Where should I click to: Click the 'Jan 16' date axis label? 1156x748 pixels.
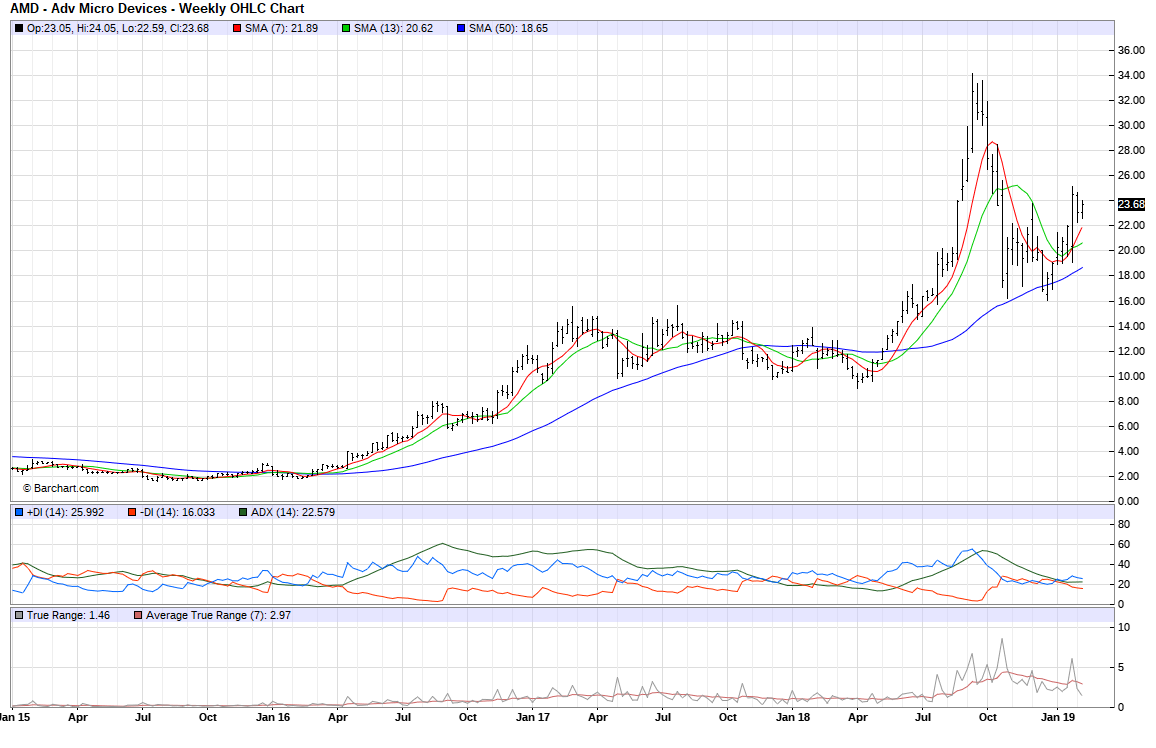(273, 717)
